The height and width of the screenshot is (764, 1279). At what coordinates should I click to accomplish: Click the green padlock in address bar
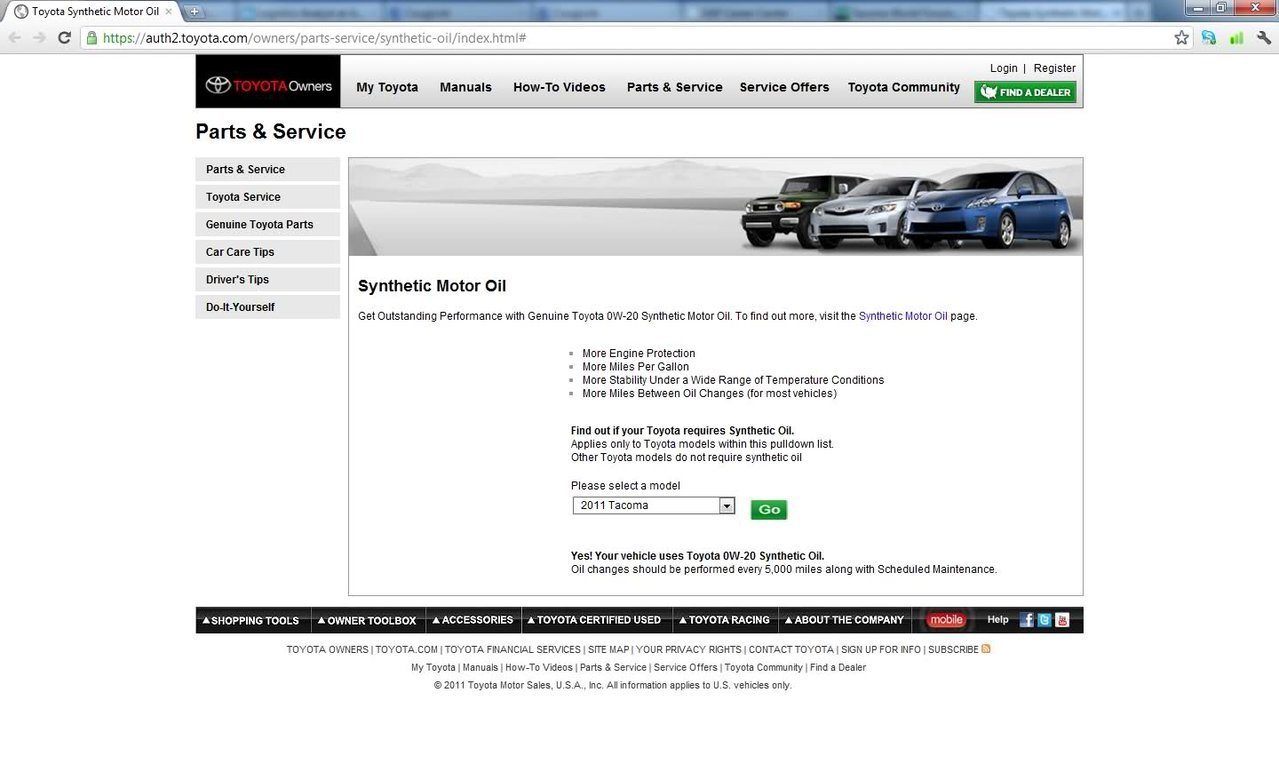click(x=92, y=38)
